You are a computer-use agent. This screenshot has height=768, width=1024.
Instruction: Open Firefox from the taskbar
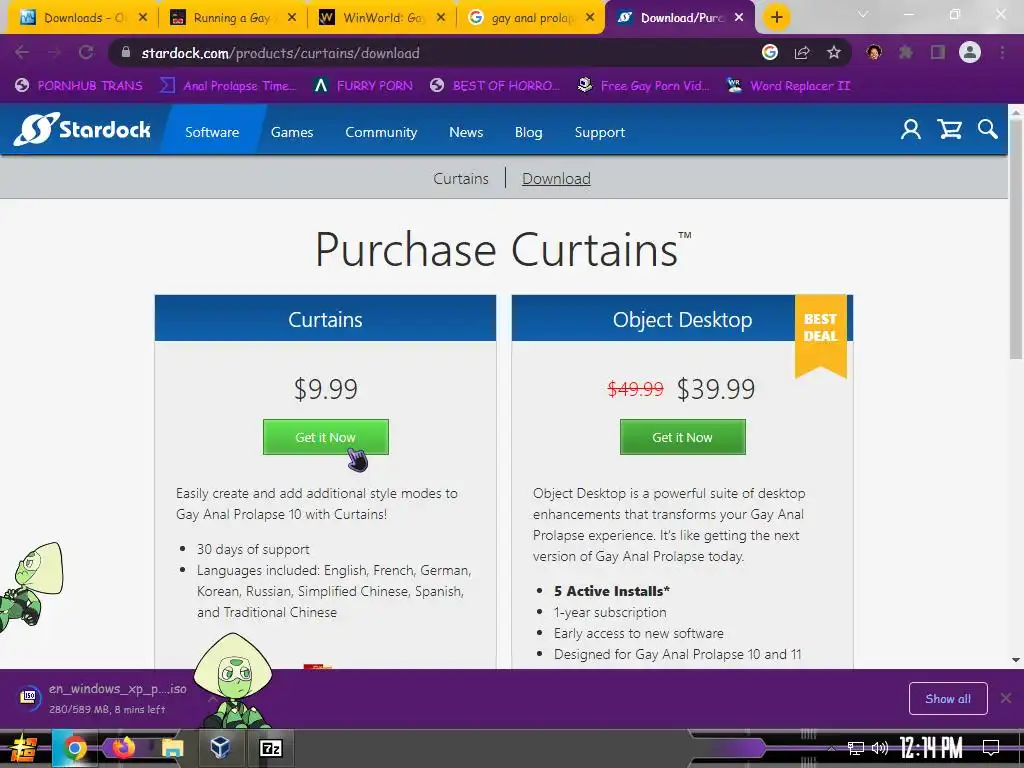[123, 748]
